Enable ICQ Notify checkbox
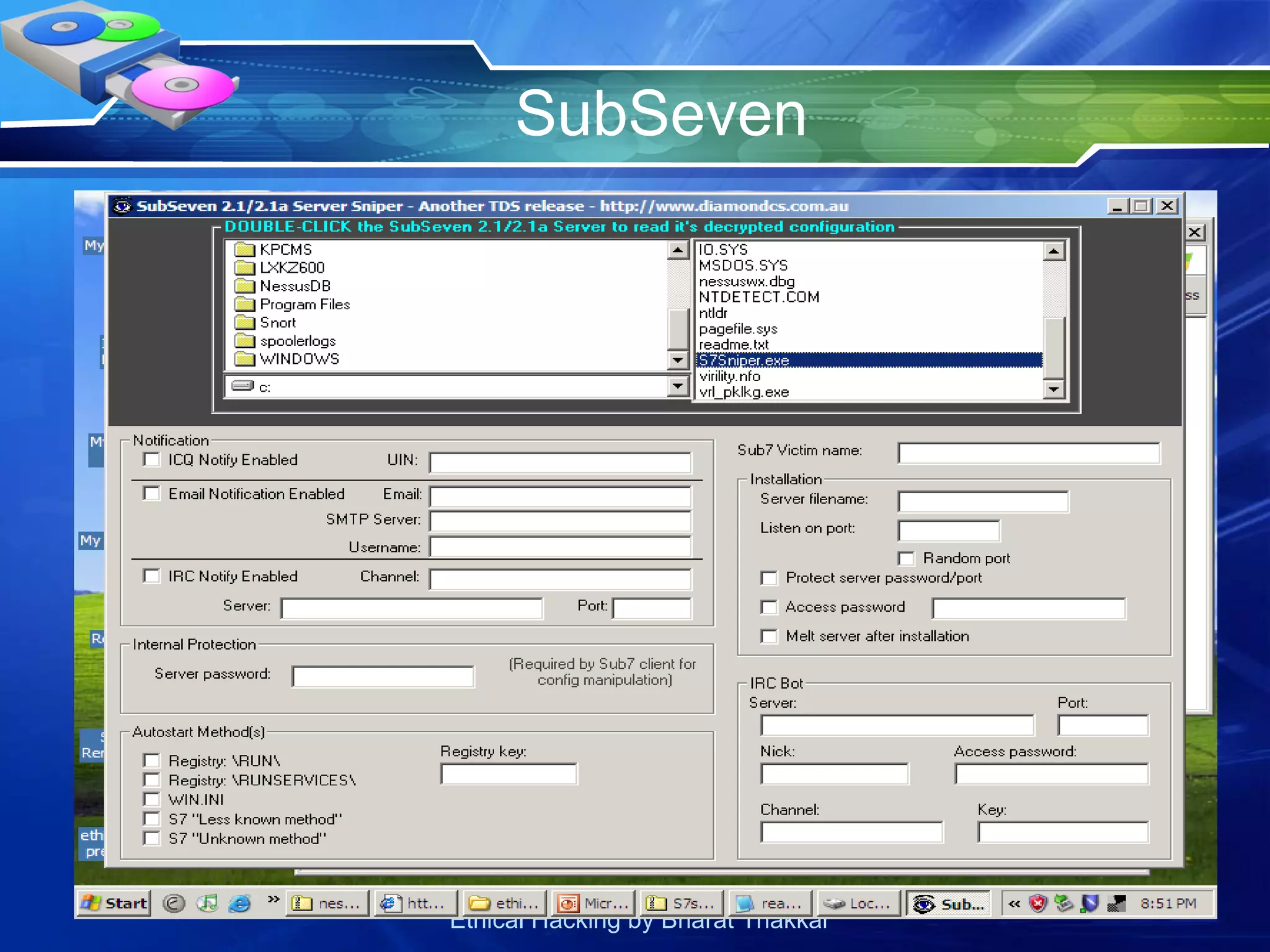This screenshot has width=1270, height=952. [151, 460]
